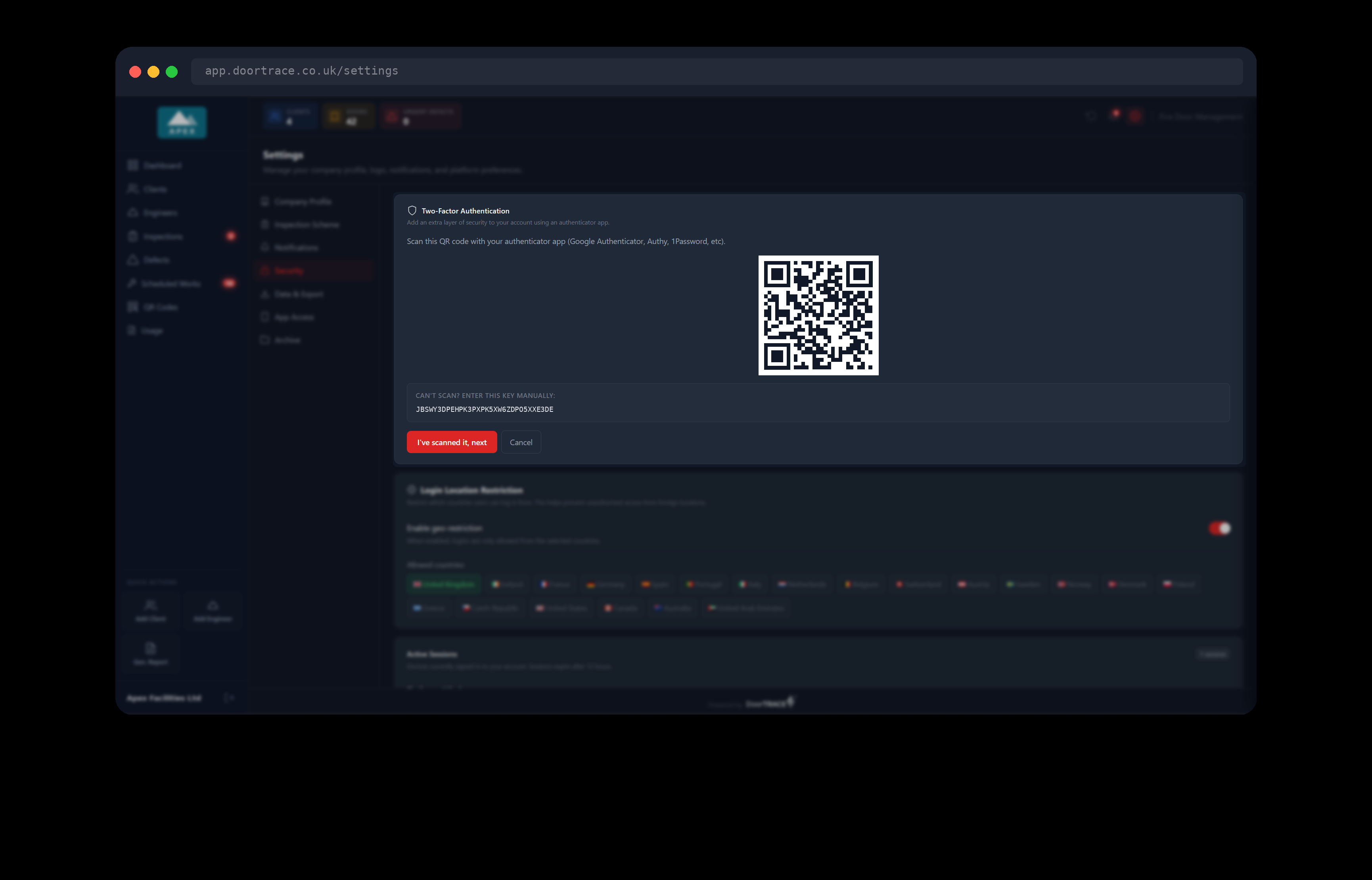Cancel the two-factor setup
Viewport: 1372px width, 880px height.
pos(521,442)
